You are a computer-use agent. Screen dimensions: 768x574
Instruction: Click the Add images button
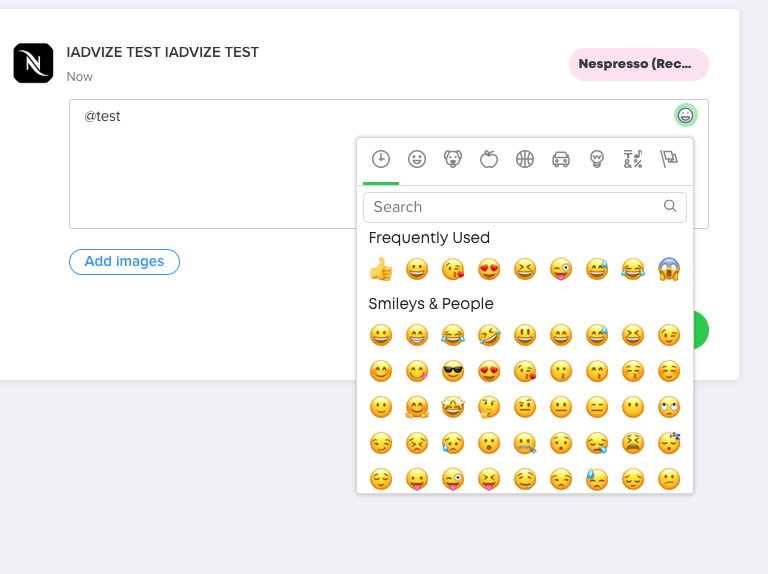(x=124, y=262)
